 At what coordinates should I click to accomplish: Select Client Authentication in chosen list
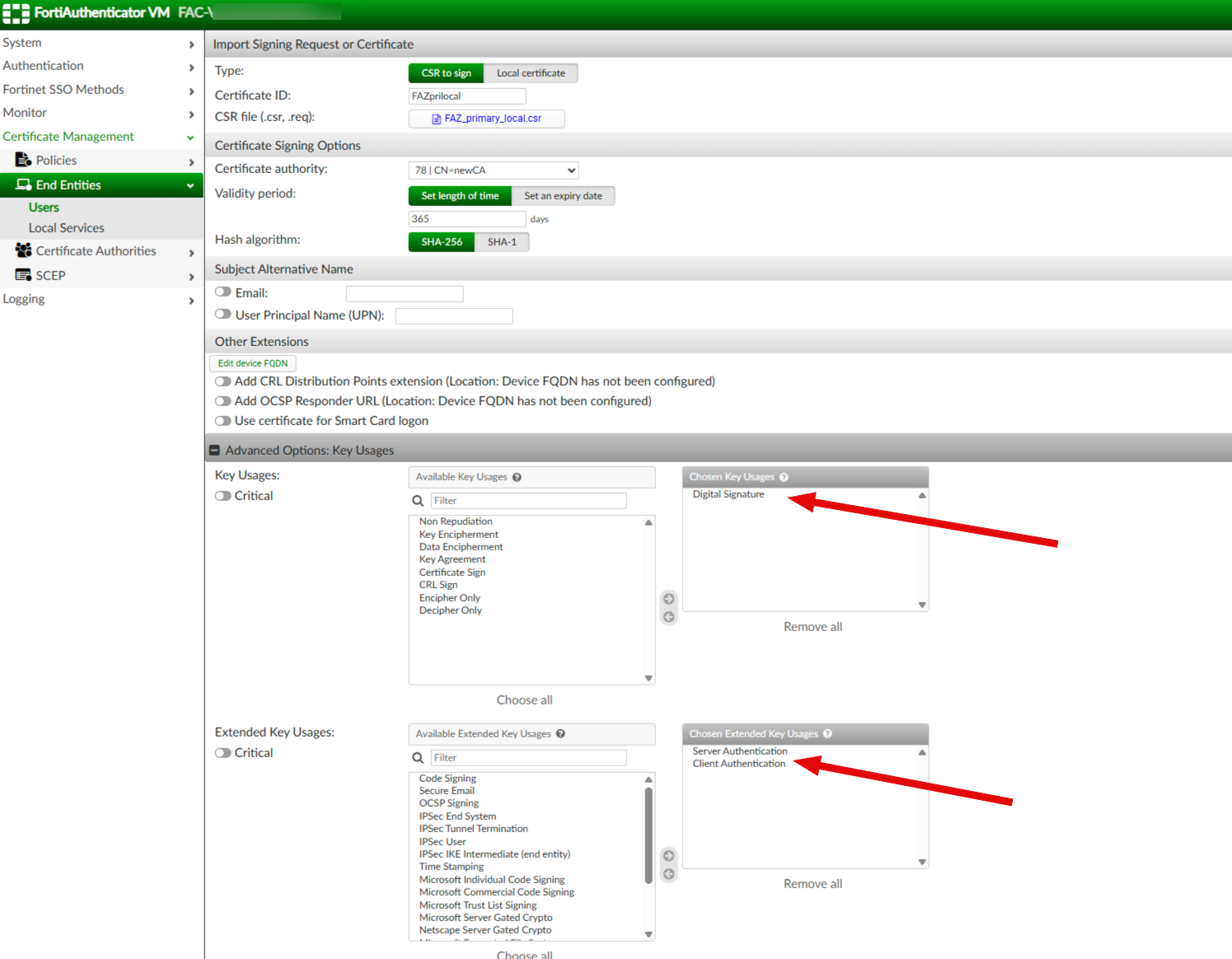click(739, 764)
